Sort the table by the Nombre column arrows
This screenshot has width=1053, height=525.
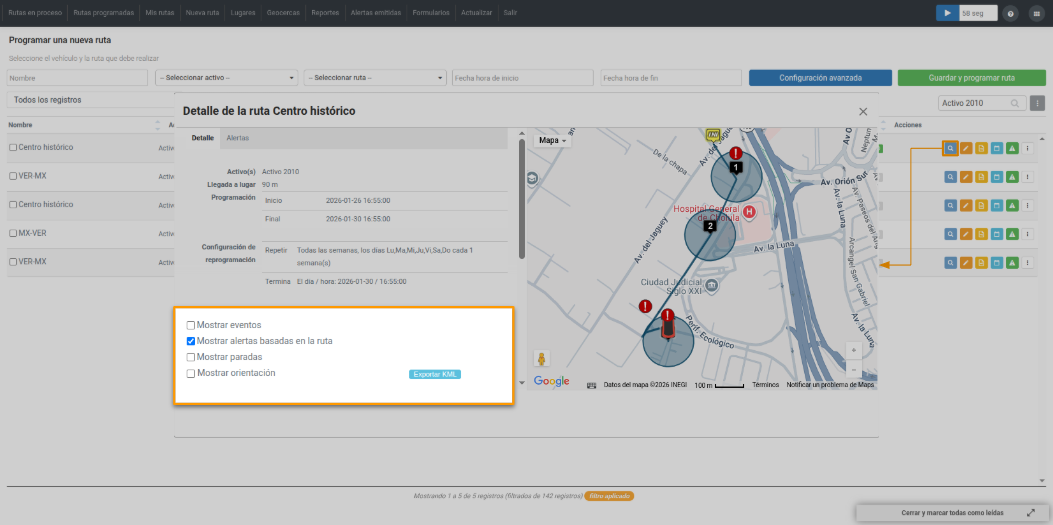158,125
